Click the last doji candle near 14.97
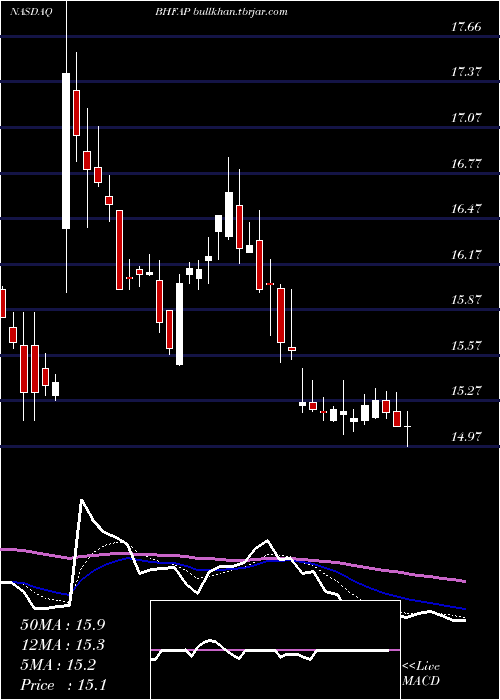Viewport: 500px width, 700px height. click(x=408, y=429)
